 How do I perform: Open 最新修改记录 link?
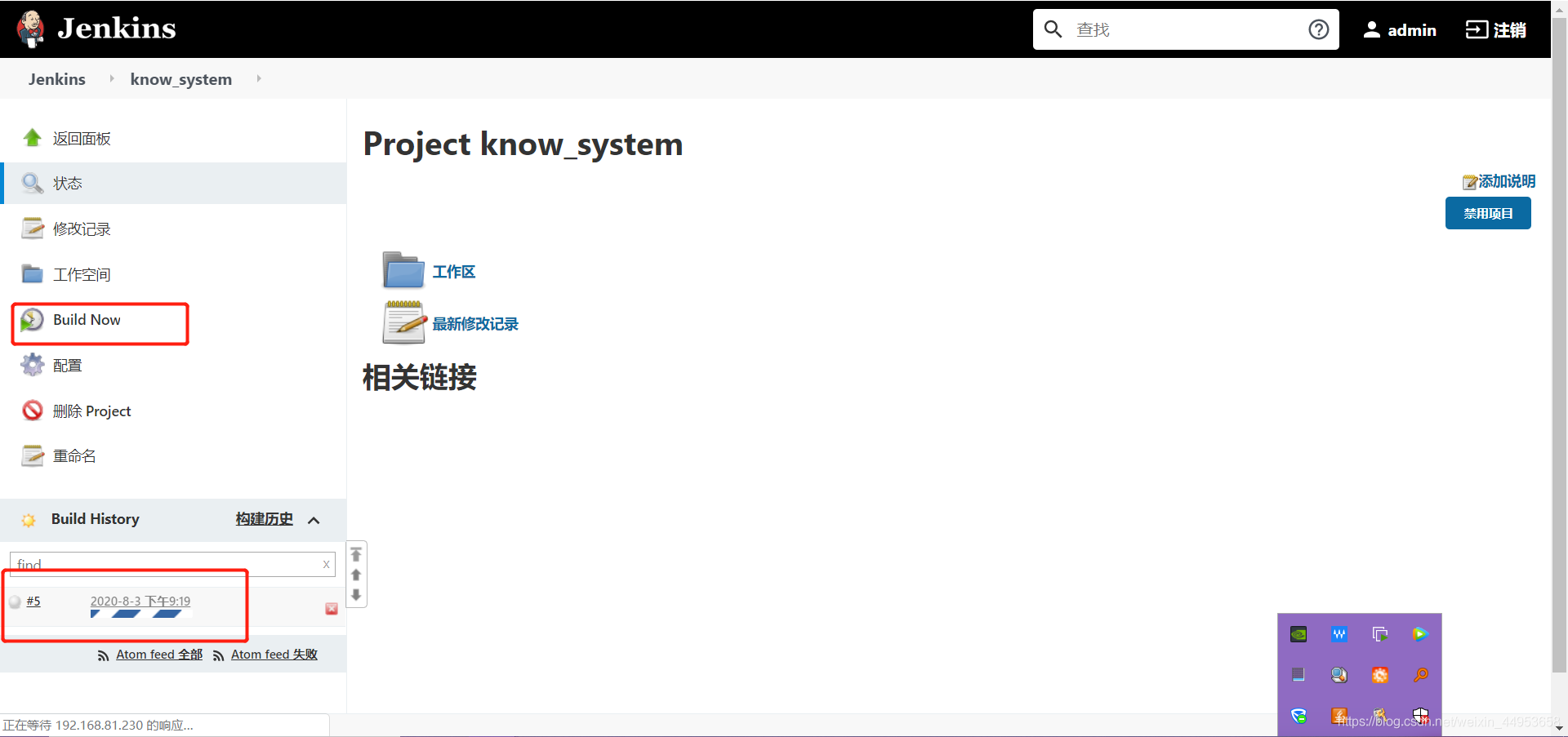click(475, 324)
